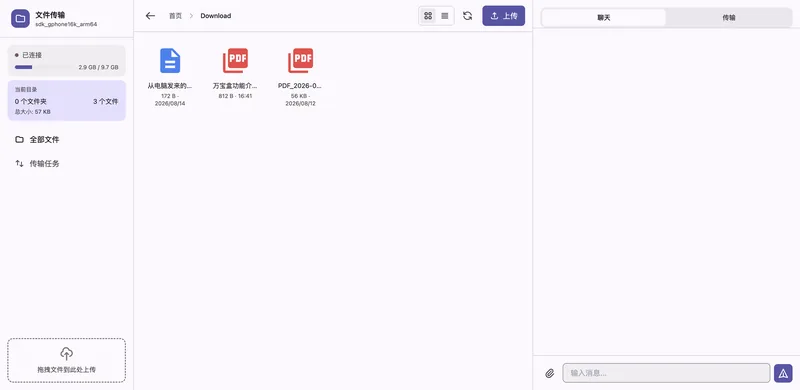Click the file name 从电脑发来的...
800x390 pixels.
[x=170, y=86]
